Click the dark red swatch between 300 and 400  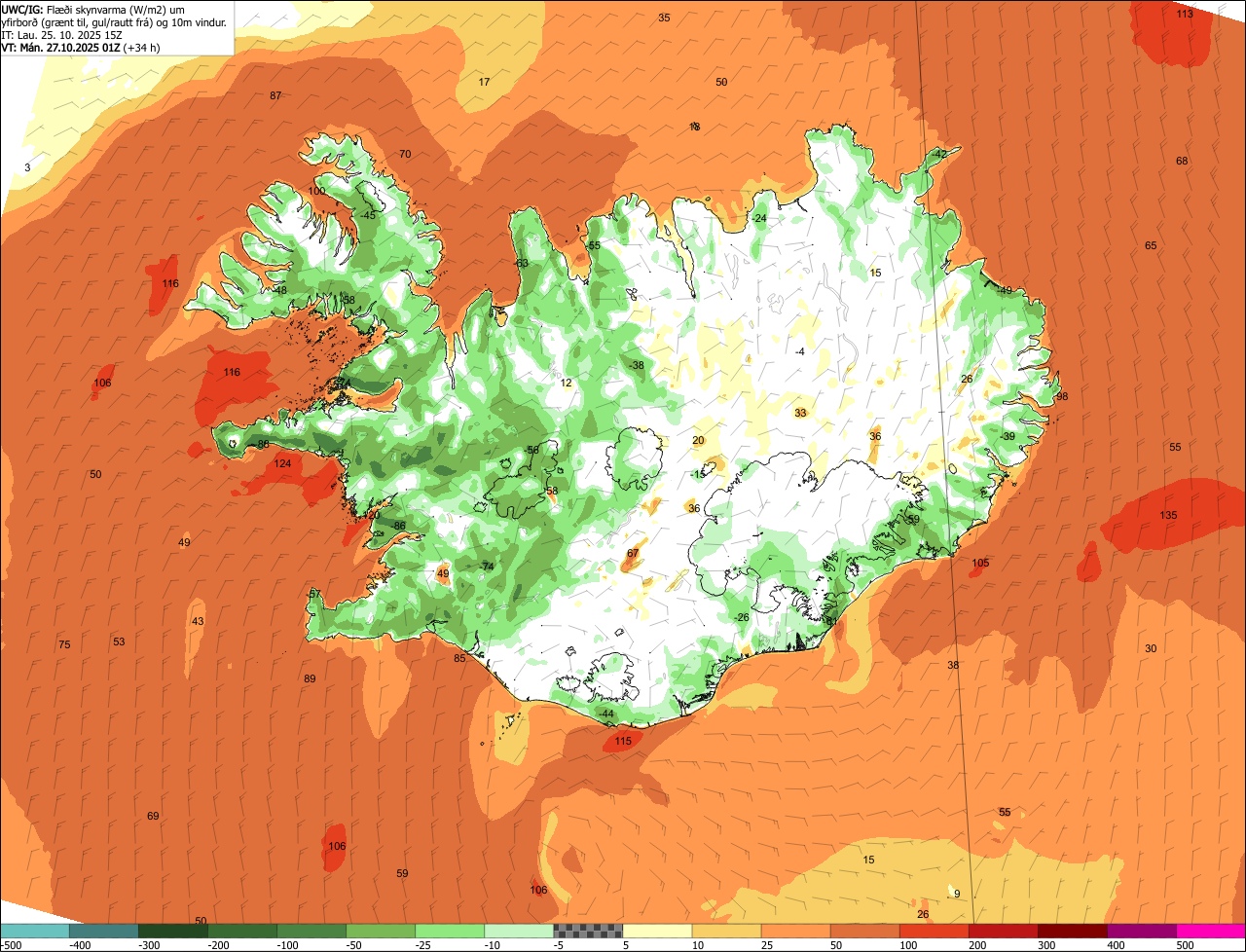pos(1073,931)
